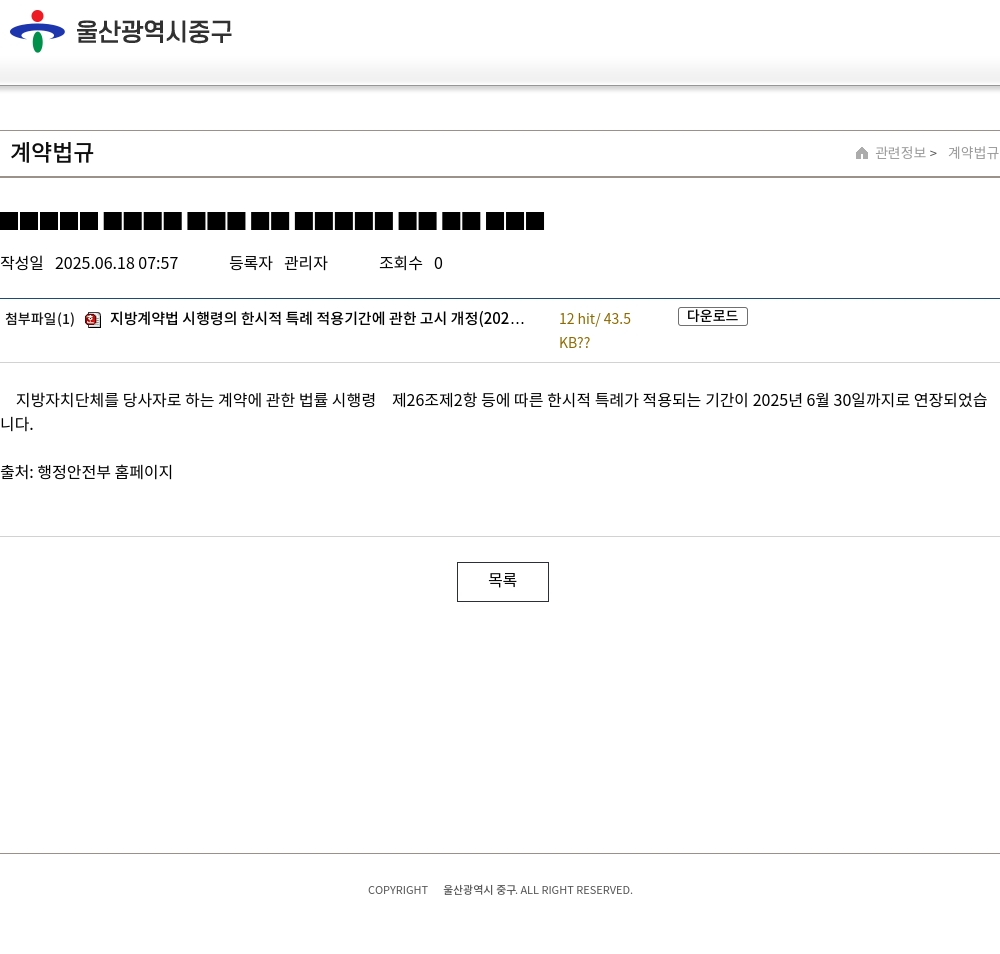Click the 출처: 행정안전부 홈페이지 line
The height and width of the screenshot is (954, 1000).
tap(87, 472)
